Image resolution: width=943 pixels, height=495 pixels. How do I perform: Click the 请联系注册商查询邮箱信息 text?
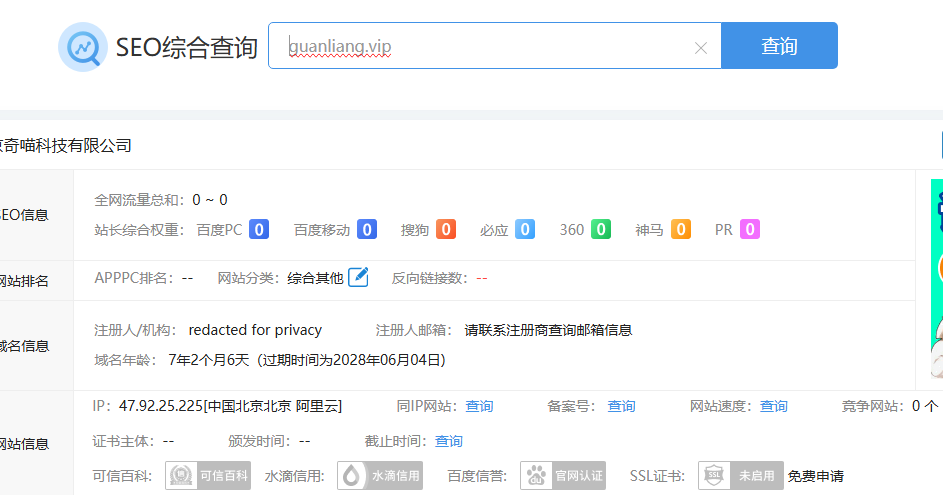(x=548, y=330)
